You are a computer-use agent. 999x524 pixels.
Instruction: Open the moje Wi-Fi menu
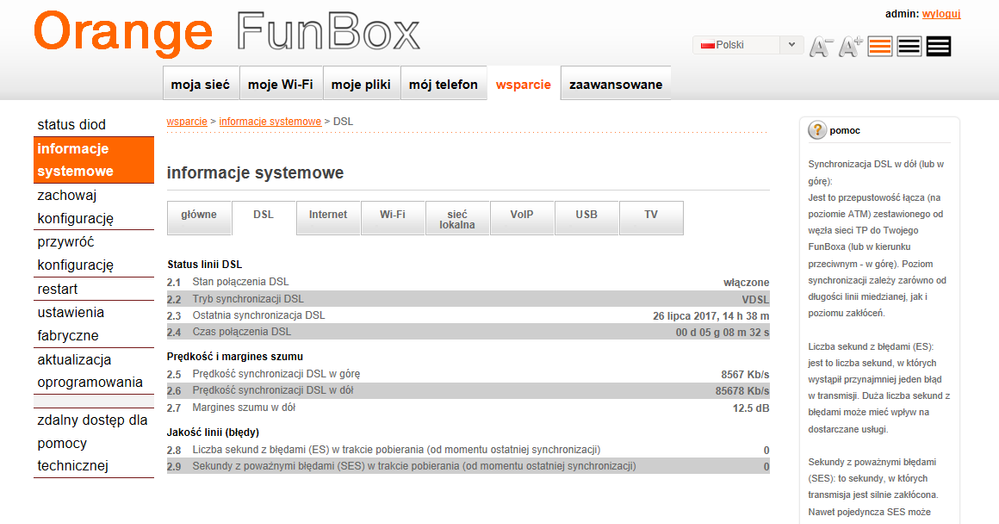point(280,84)
